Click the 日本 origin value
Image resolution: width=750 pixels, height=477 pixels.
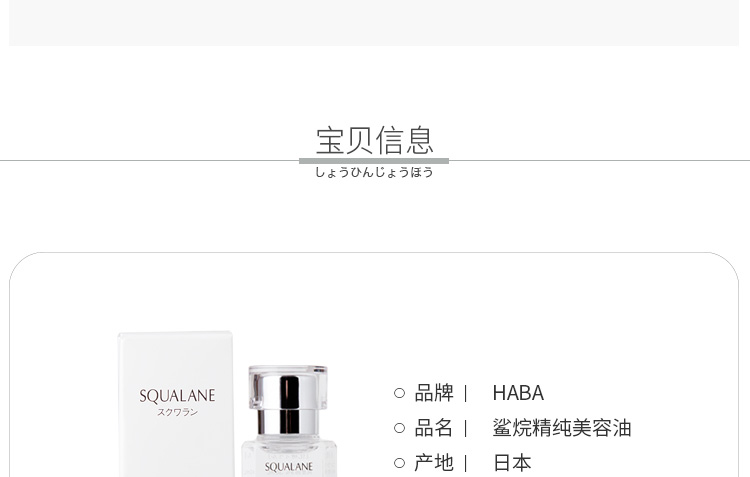pyautogui.click(x=512, y=463)
